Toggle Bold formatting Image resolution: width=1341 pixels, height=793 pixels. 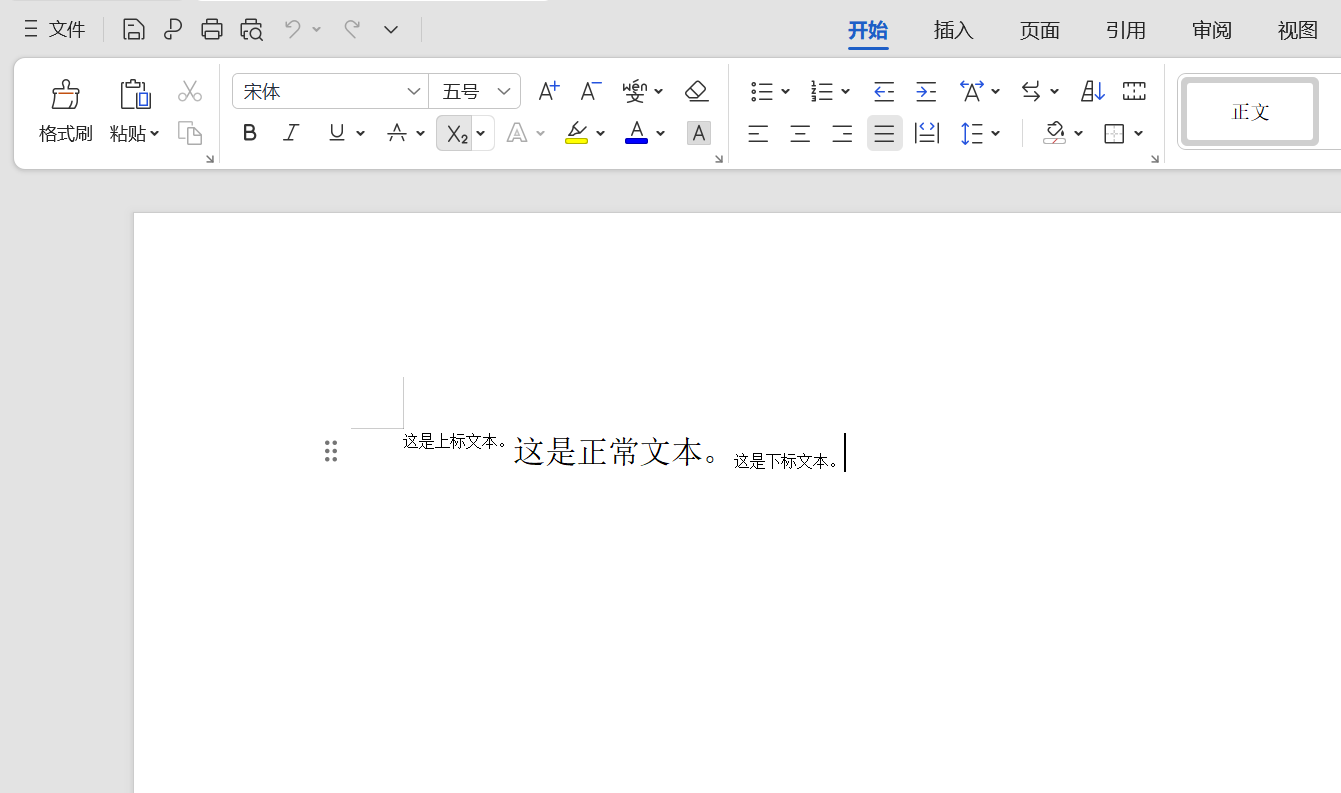point(250,133)
